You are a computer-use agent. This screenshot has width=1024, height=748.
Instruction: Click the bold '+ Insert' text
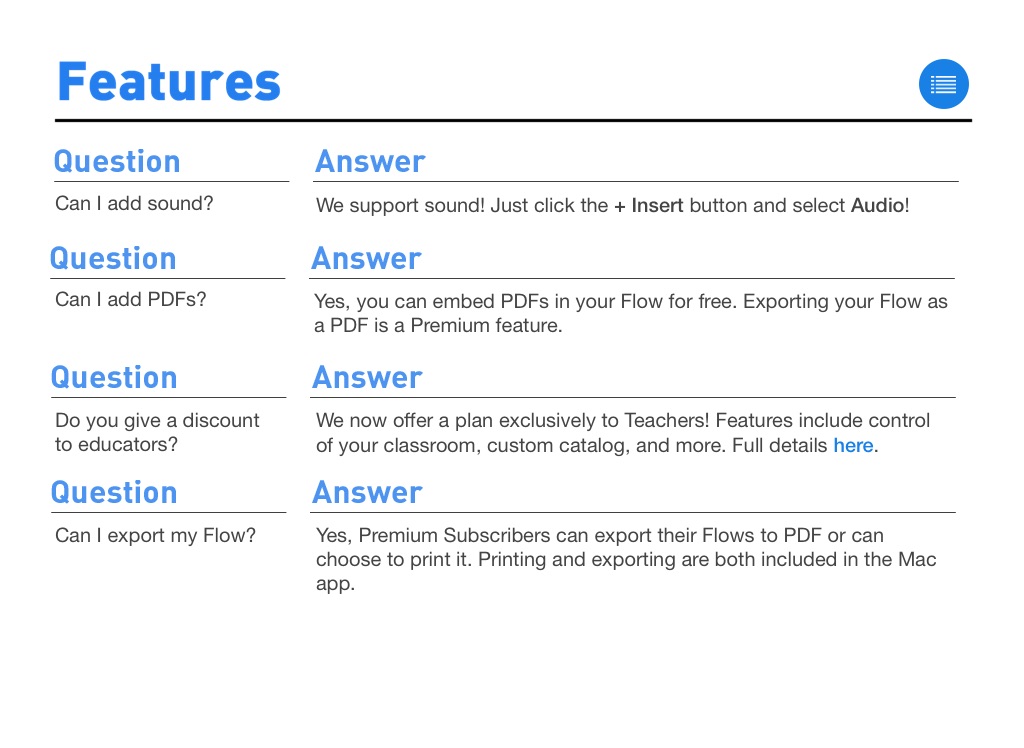point(649,206)
